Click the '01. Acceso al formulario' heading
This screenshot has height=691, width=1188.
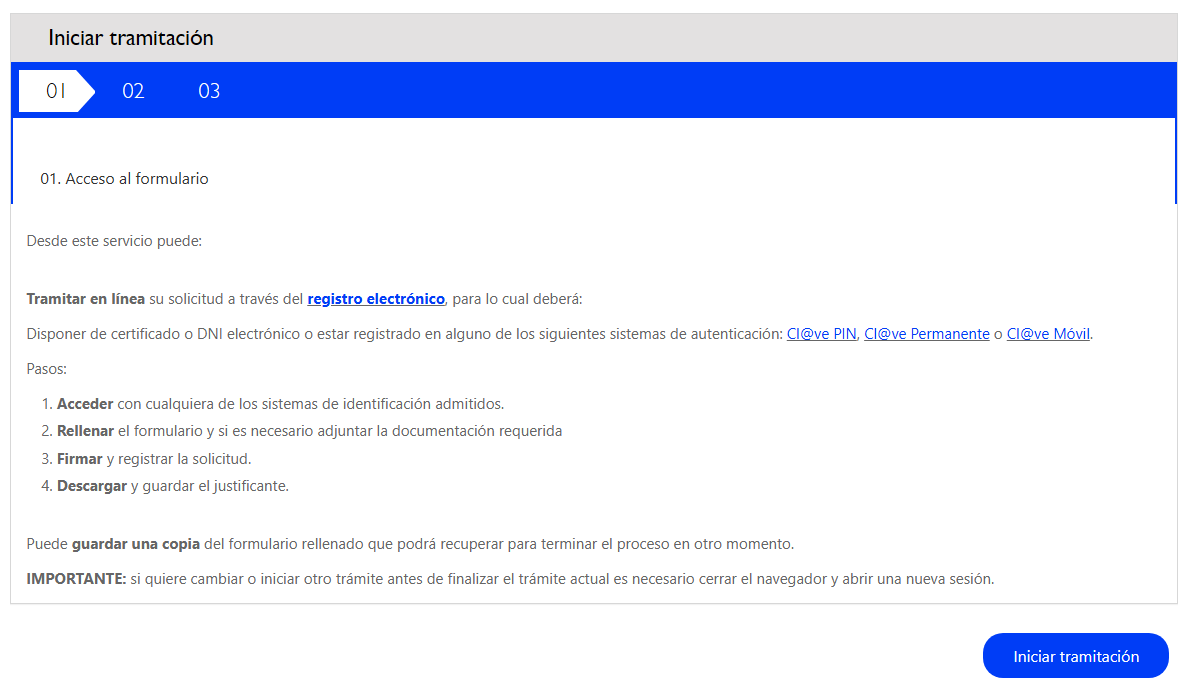(124, 179)
